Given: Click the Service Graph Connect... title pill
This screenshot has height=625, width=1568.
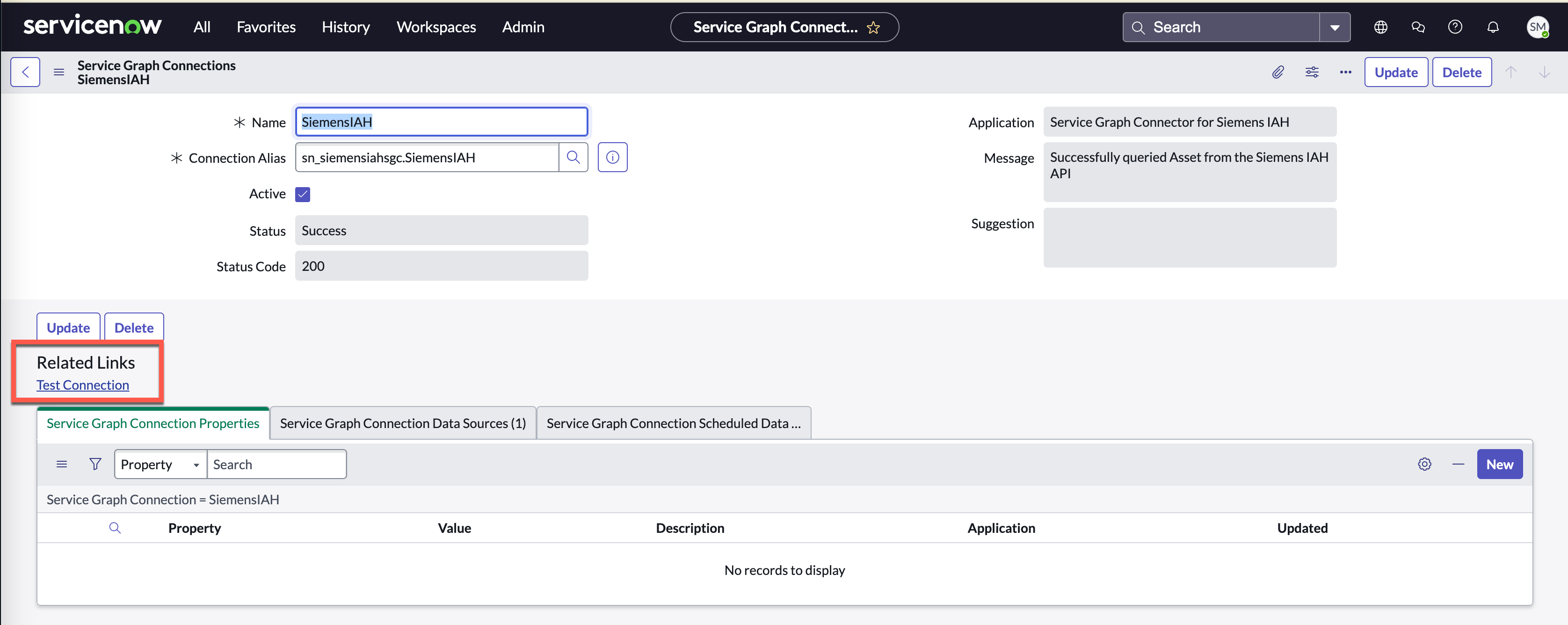Looking at the screenshot, I should tap(784, 28).
